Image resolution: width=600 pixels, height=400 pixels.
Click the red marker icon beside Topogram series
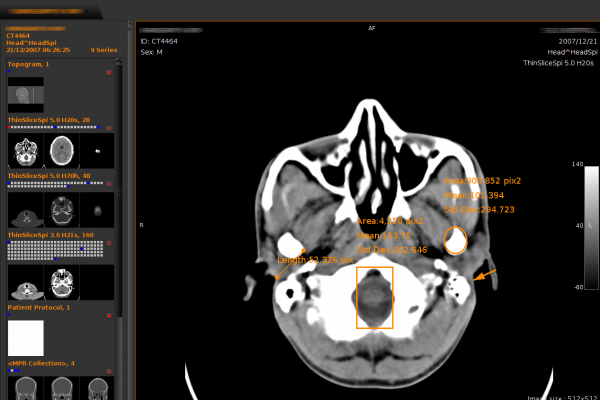(x=108, y=72)
